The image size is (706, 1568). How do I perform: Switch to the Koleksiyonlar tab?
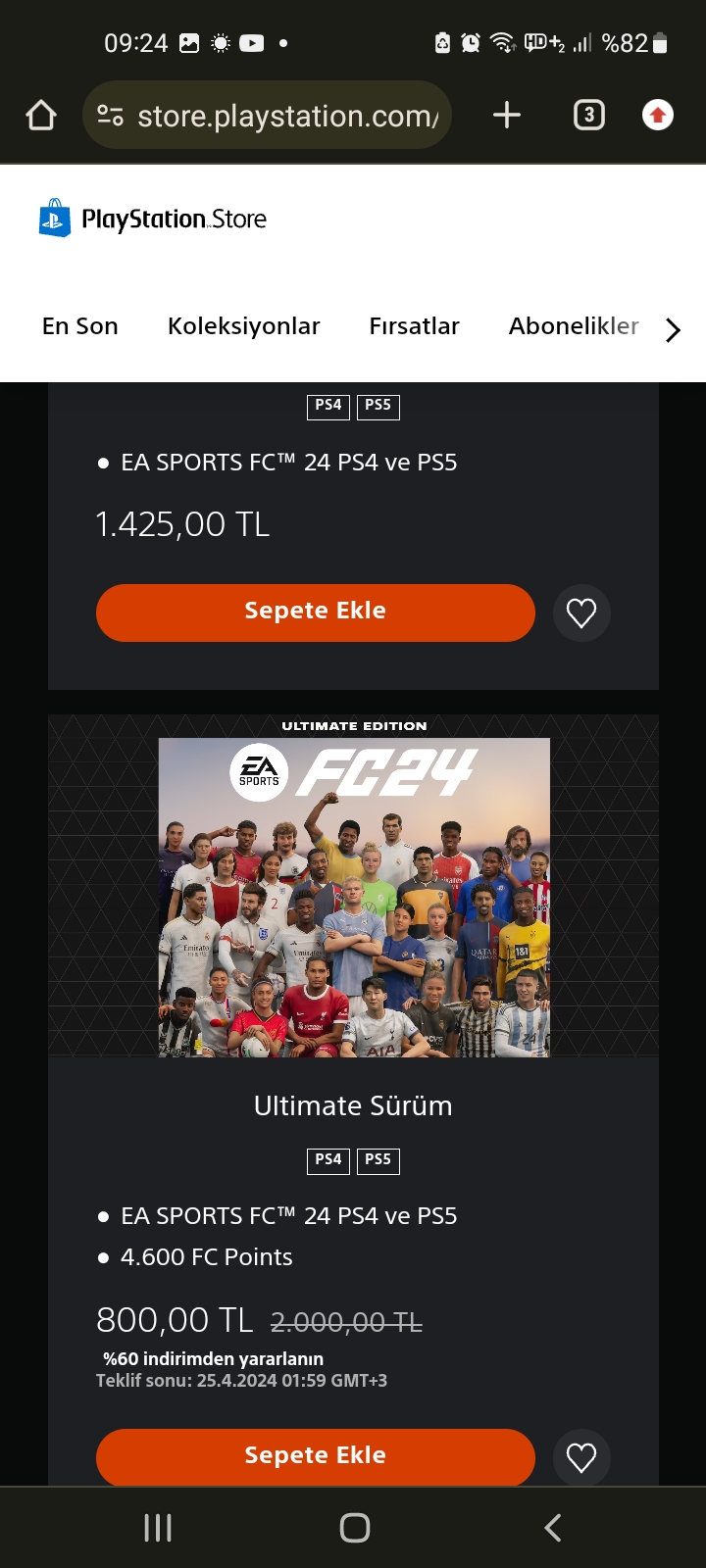click(244, 326)
